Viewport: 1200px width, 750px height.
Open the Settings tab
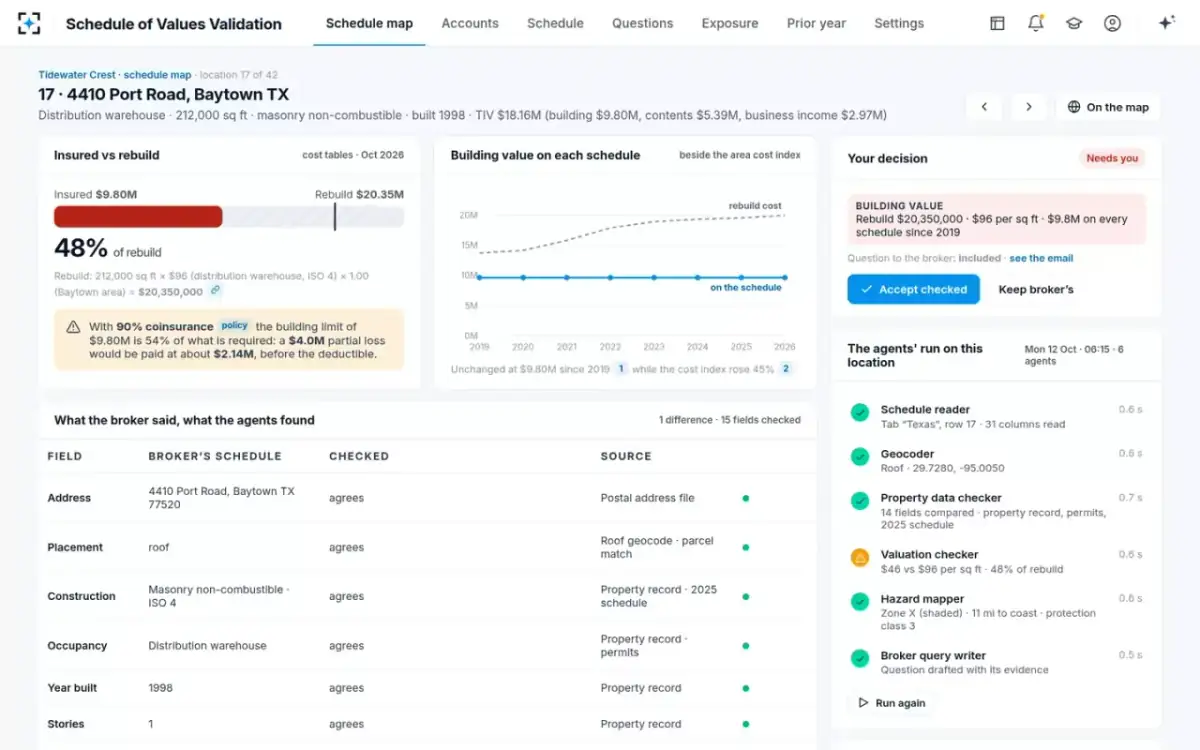[x=899, y=23]
